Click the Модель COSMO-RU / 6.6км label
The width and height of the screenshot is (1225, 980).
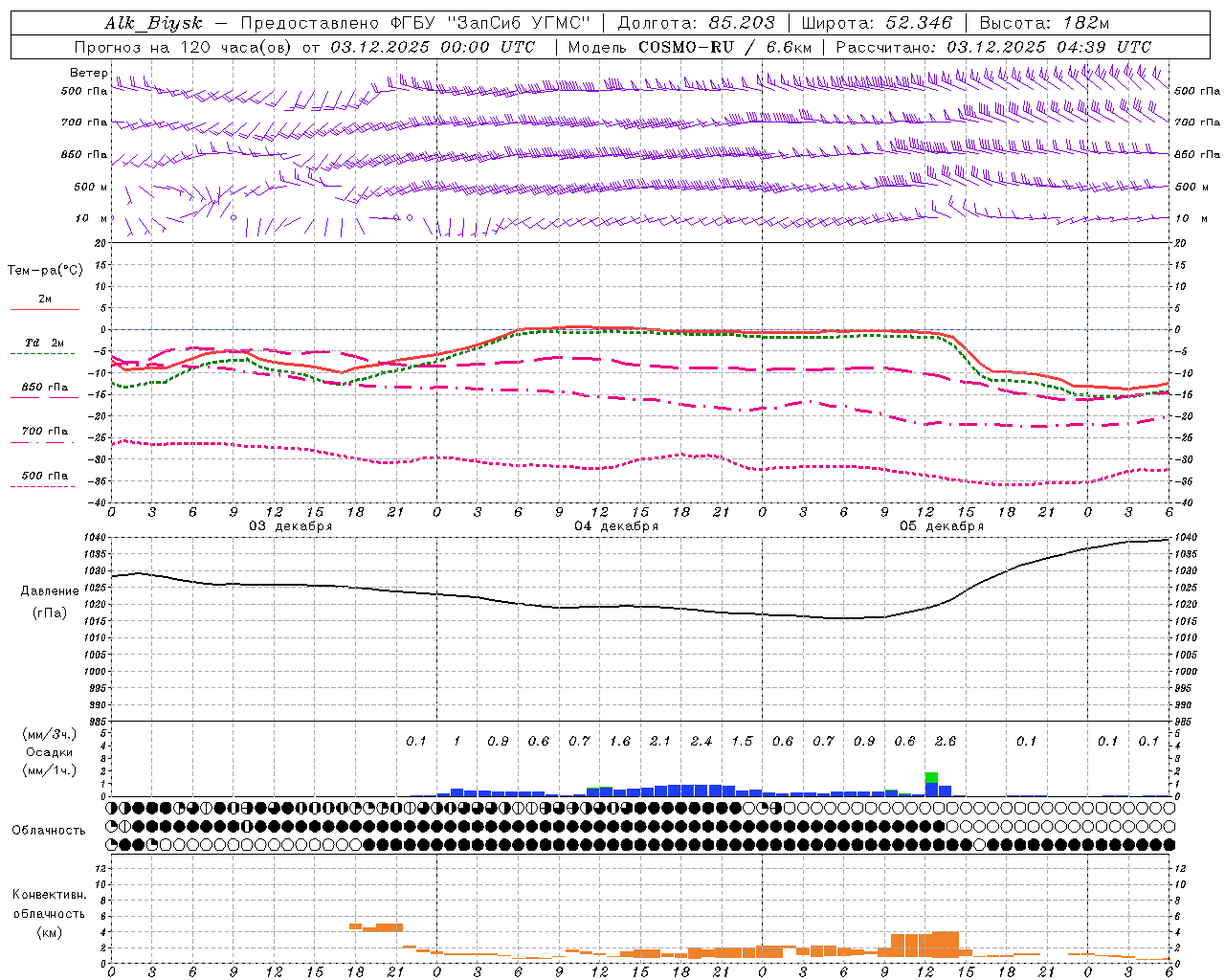(x=690, y=47)
